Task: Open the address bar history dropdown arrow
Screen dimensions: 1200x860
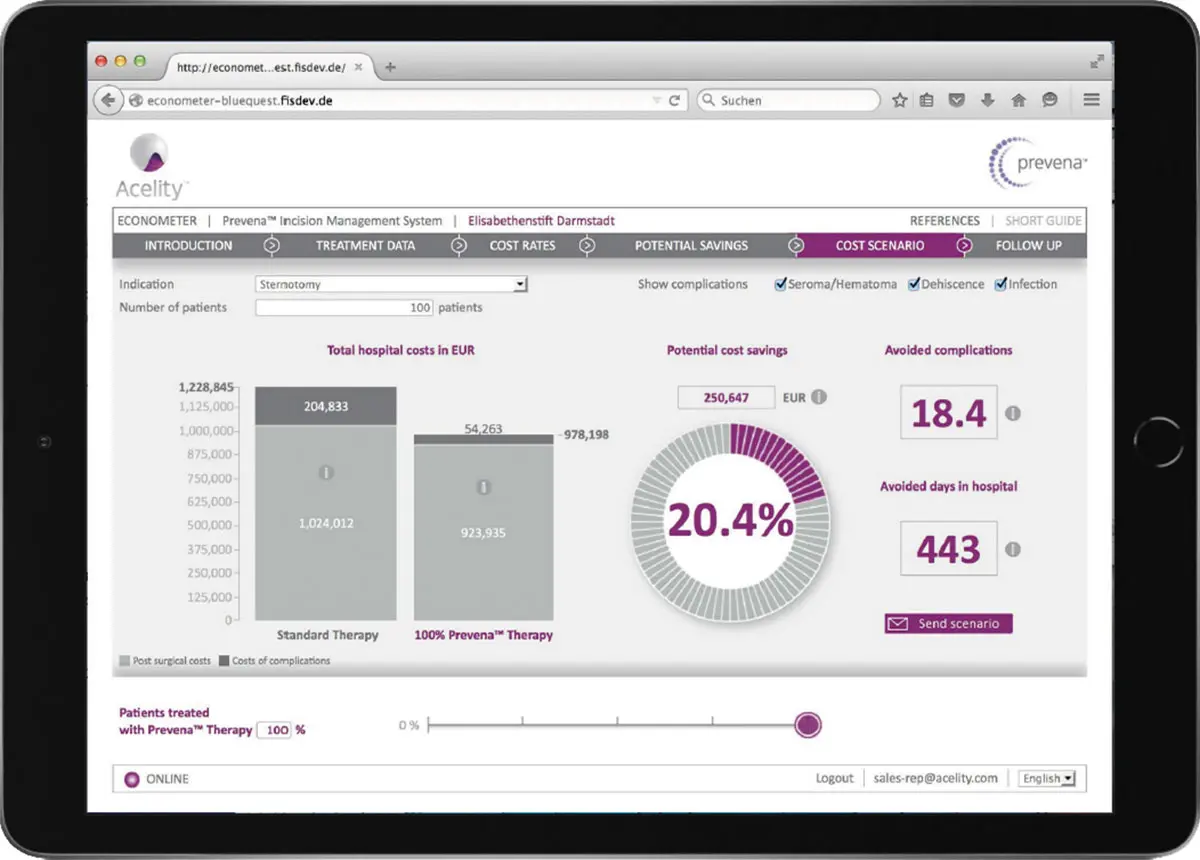Action: coord(656,101)
